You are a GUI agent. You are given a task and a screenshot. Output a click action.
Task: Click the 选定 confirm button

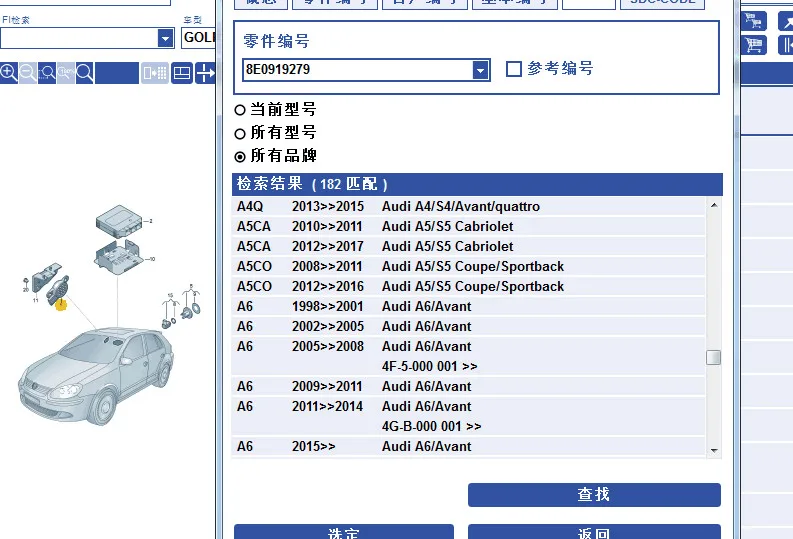344,532
